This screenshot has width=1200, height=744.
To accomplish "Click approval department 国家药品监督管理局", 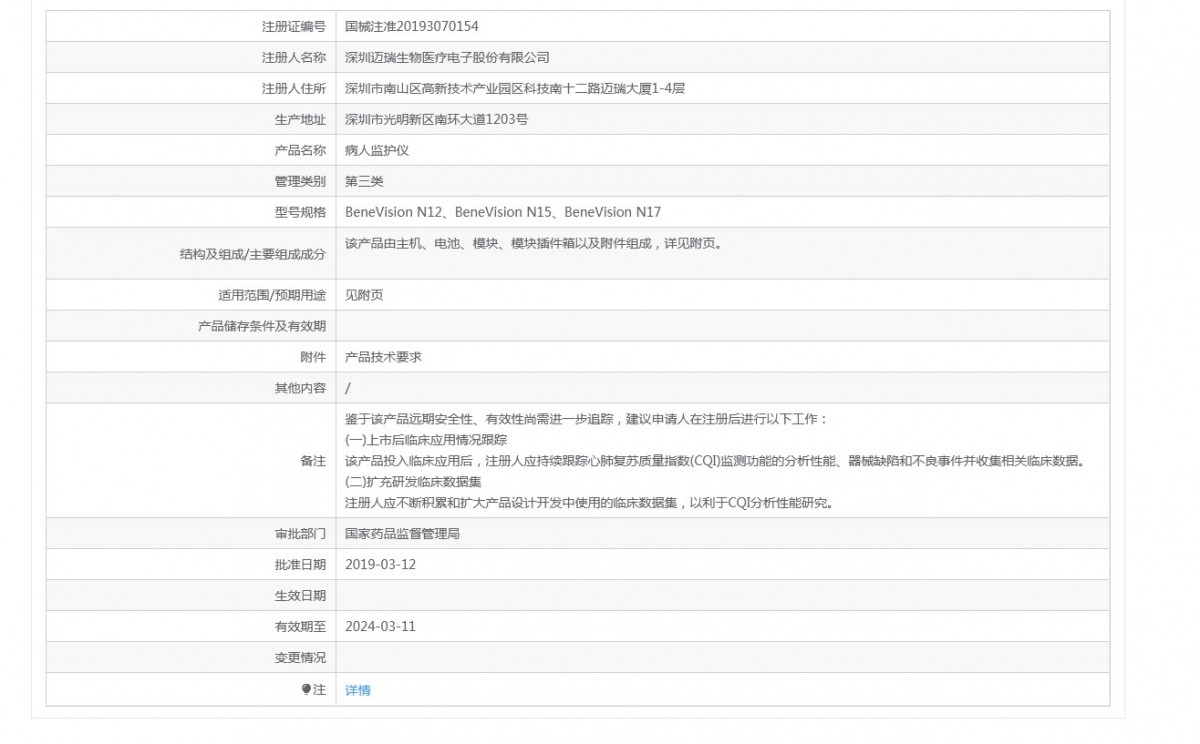I will click(402, 534).
